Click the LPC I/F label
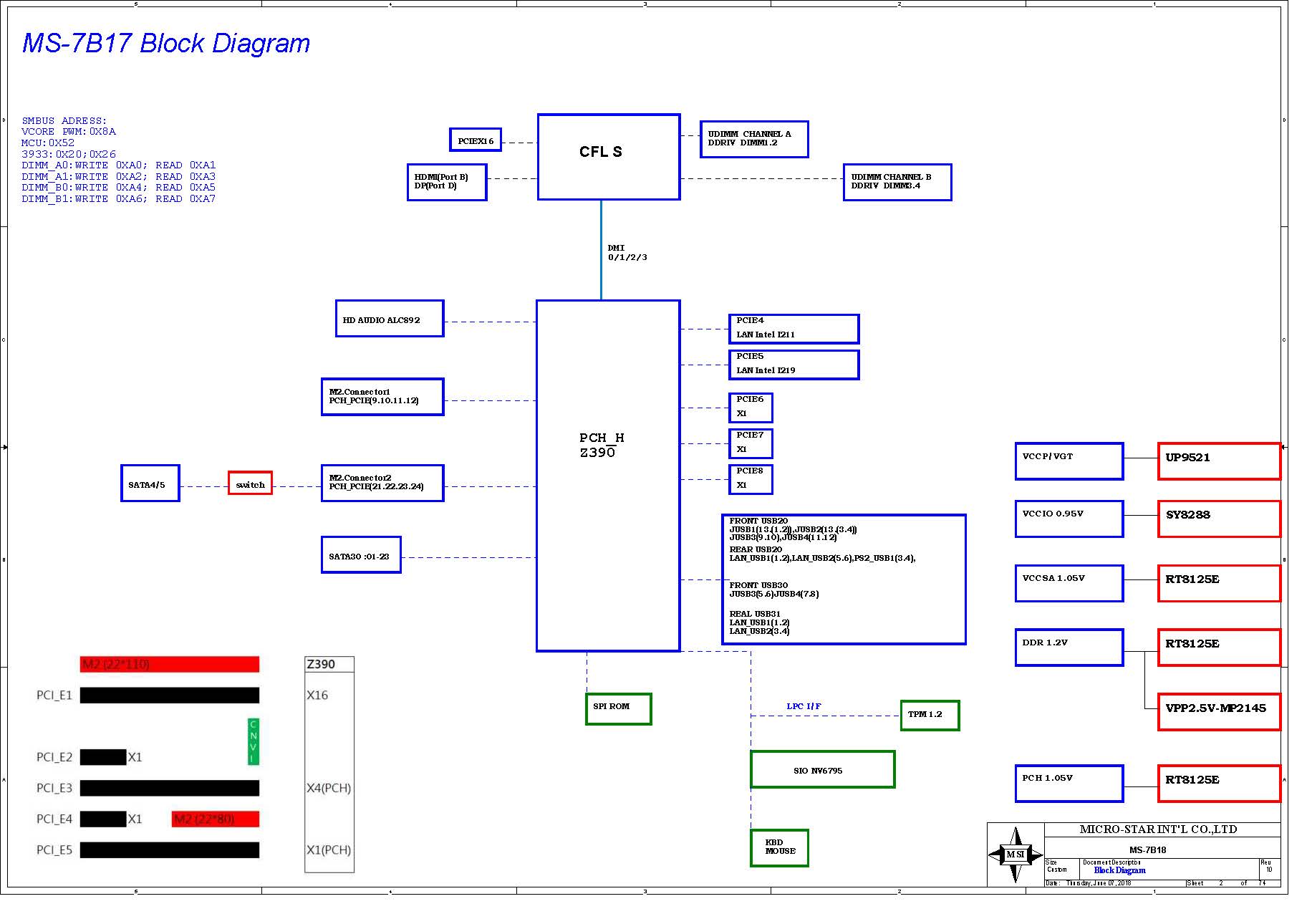Image resolution: width=1307 pixels, height=924 pixels. coord(804,706)
